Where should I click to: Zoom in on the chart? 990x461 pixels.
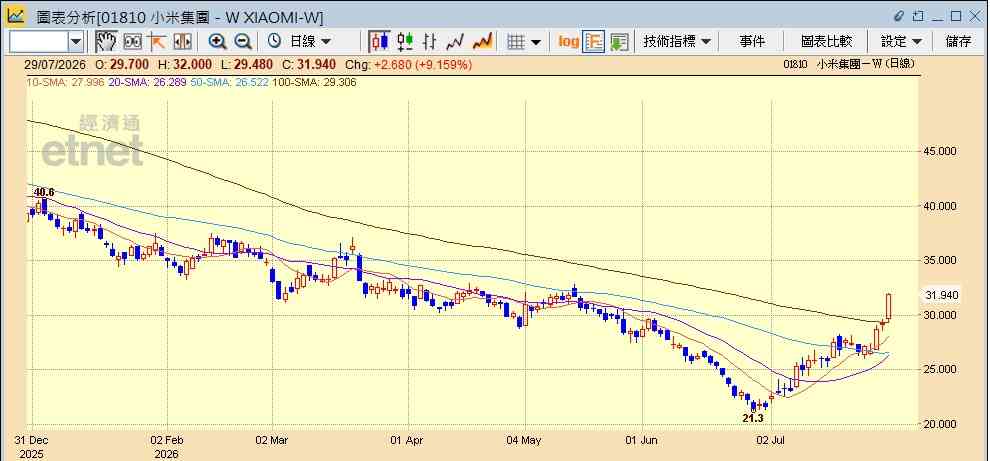(x=218, y=42)
